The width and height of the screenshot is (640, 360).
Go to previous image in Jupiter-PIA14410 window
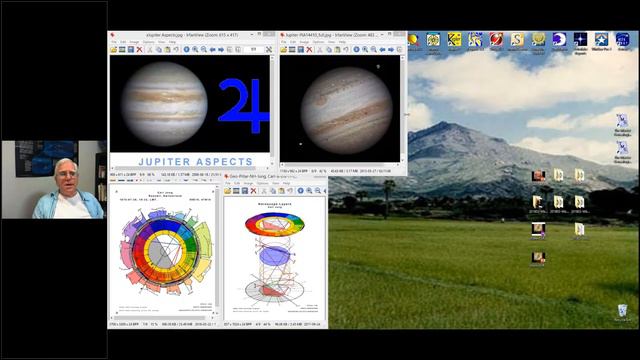382,49
